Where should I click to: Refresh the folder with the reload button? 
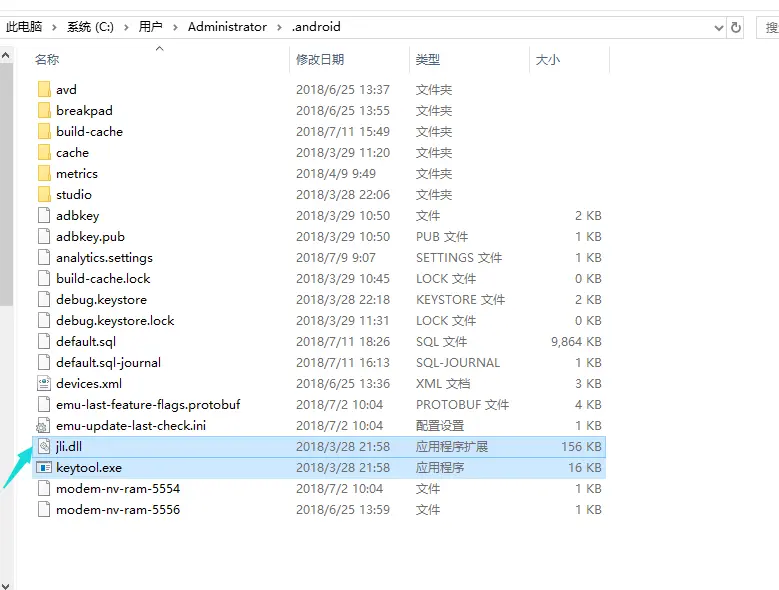pos(736,27)
